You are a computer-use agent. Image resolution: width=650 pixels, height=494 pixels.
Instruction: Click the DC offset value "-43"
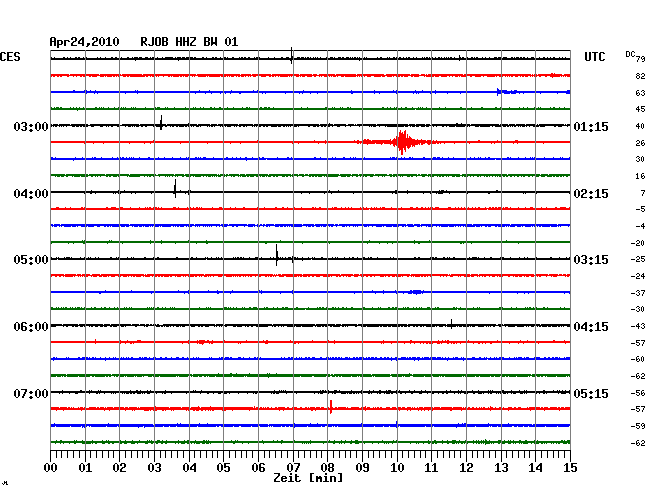pos(638,327)
